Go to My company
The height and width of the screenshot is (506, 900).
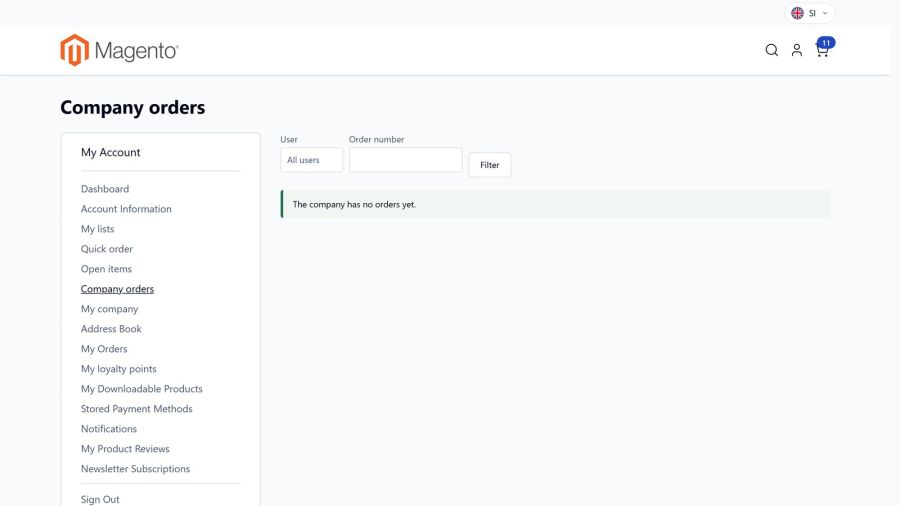coord(110,309)
